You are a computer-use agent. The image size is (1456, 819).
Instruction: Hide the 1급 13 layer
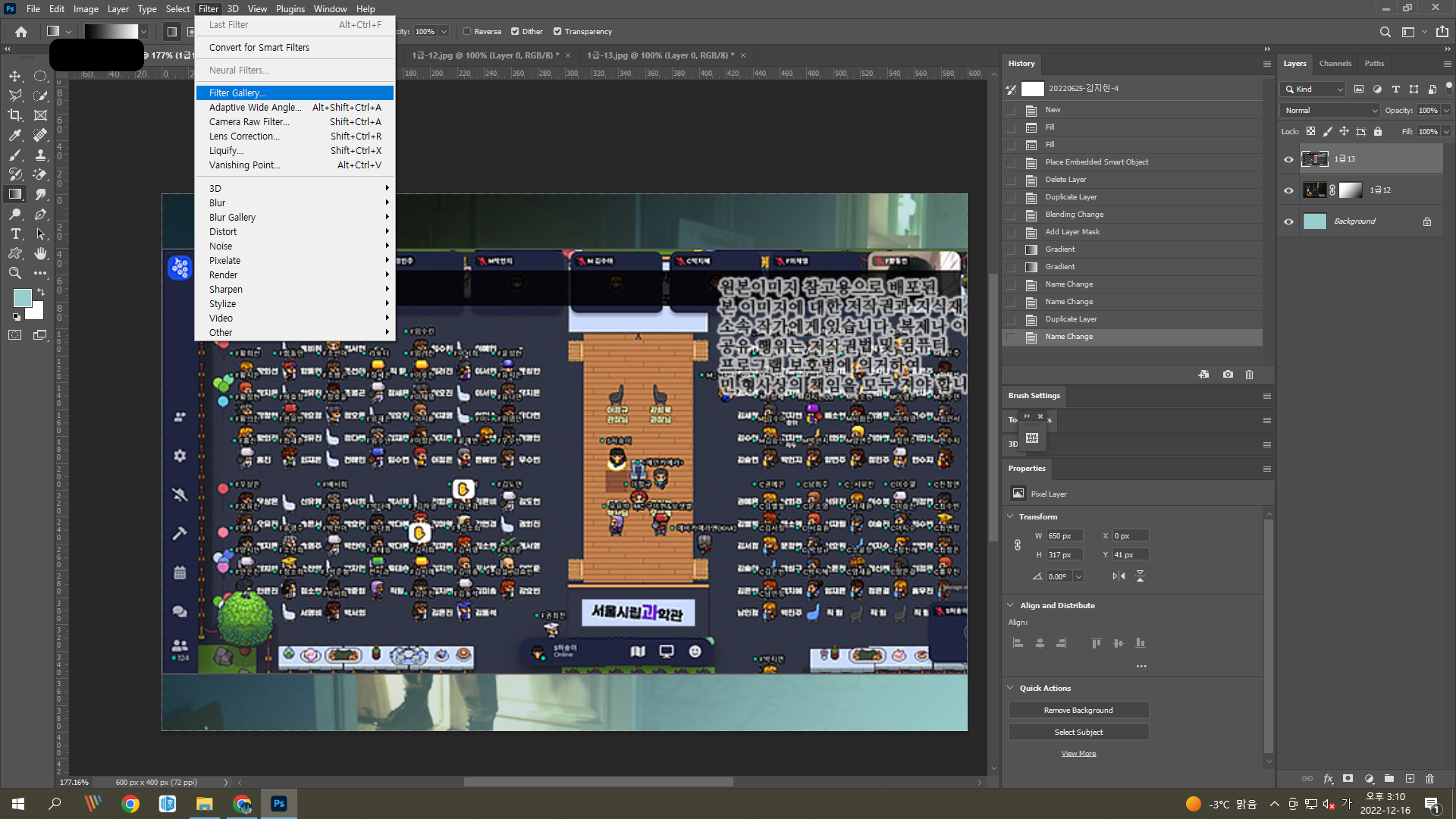click(x=1288, y=159)
